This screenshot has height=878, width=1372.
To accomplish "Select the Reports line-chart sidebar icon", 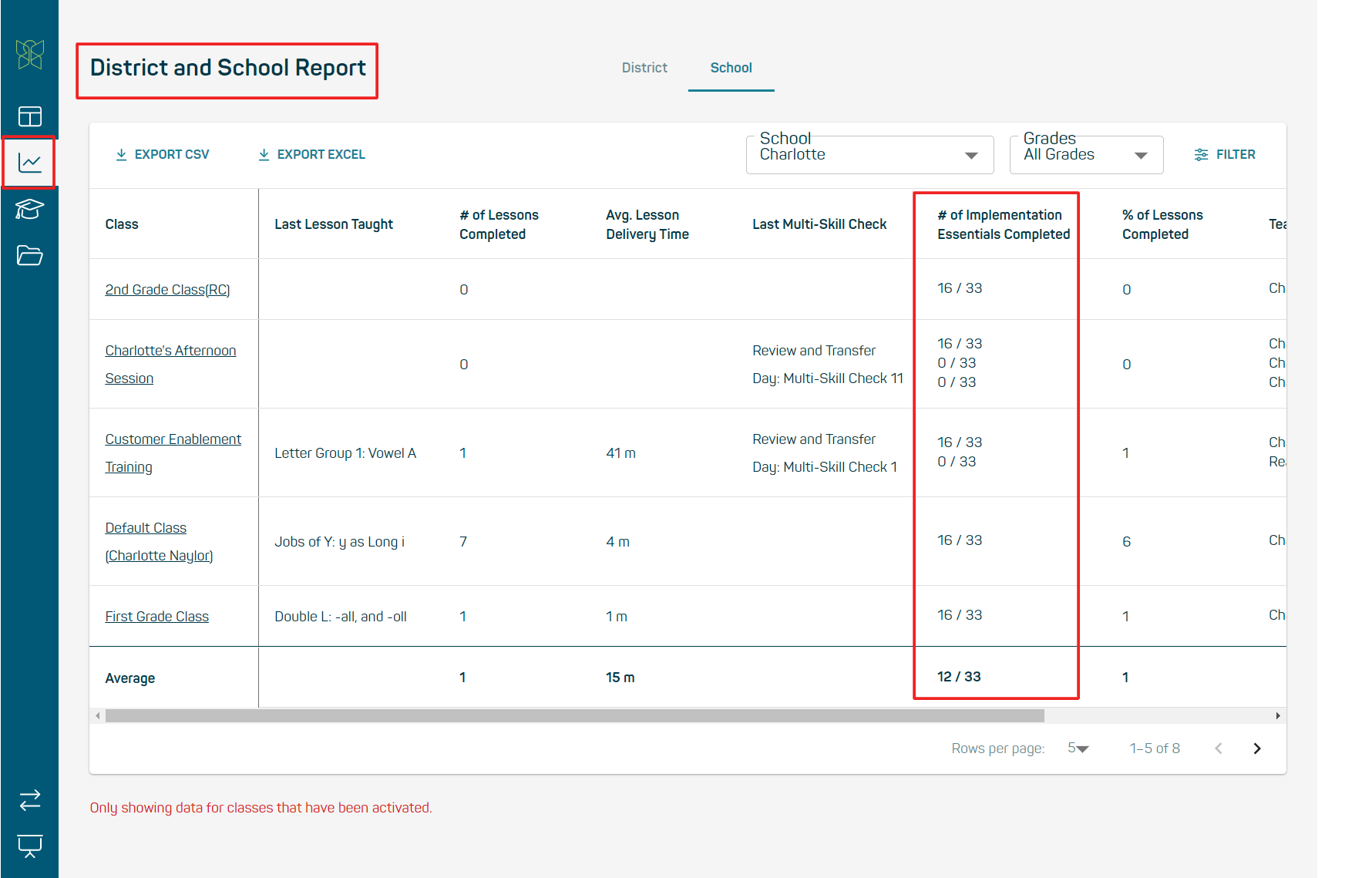I will (29, 162).
